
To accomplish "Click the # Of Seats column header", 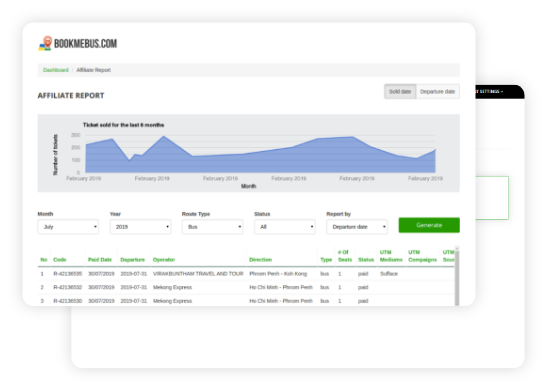I will tap(345, 256).
